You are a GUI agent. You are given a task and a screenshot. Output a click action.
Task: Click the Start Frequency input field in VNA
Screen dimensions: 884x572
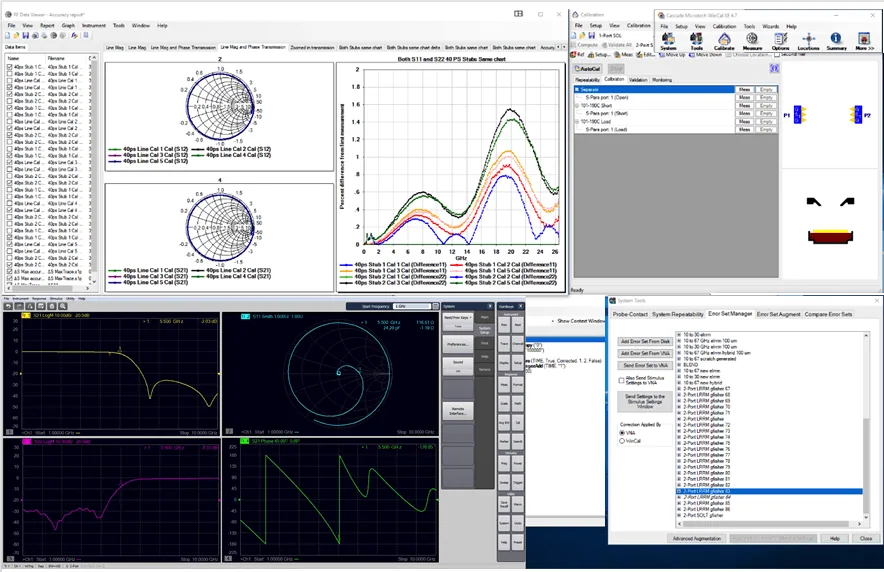coord(411,306)
